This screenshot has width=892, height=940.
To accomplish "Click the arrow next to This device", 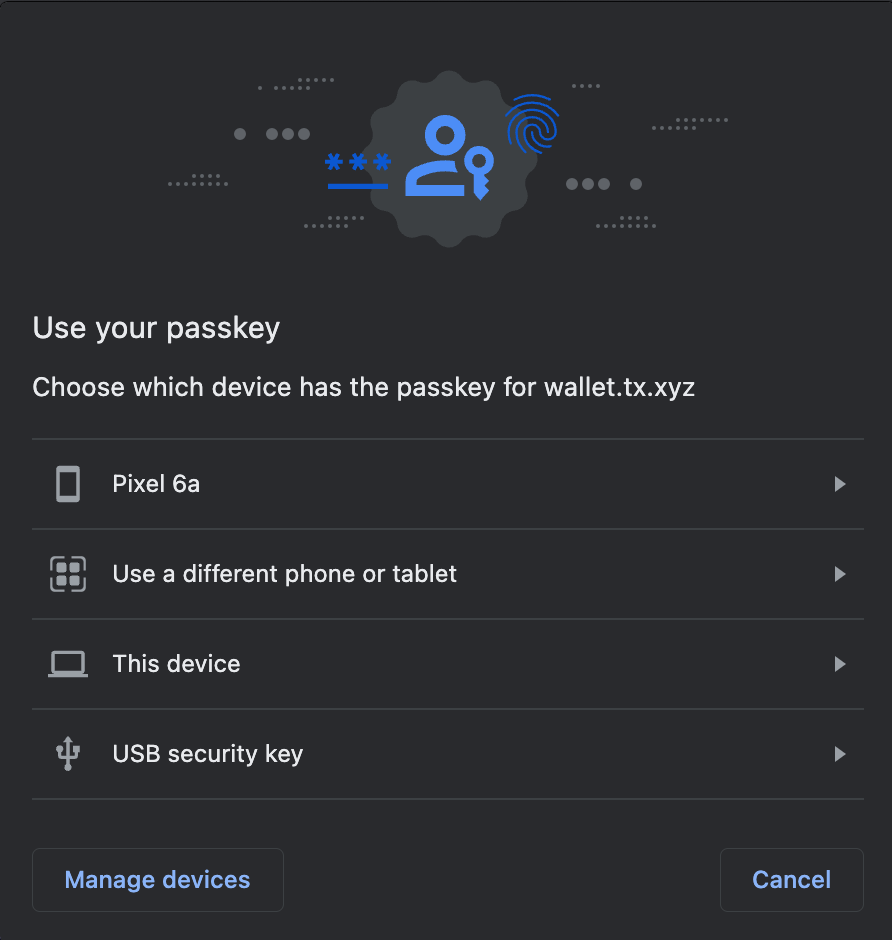I will (x=840, y=663).
